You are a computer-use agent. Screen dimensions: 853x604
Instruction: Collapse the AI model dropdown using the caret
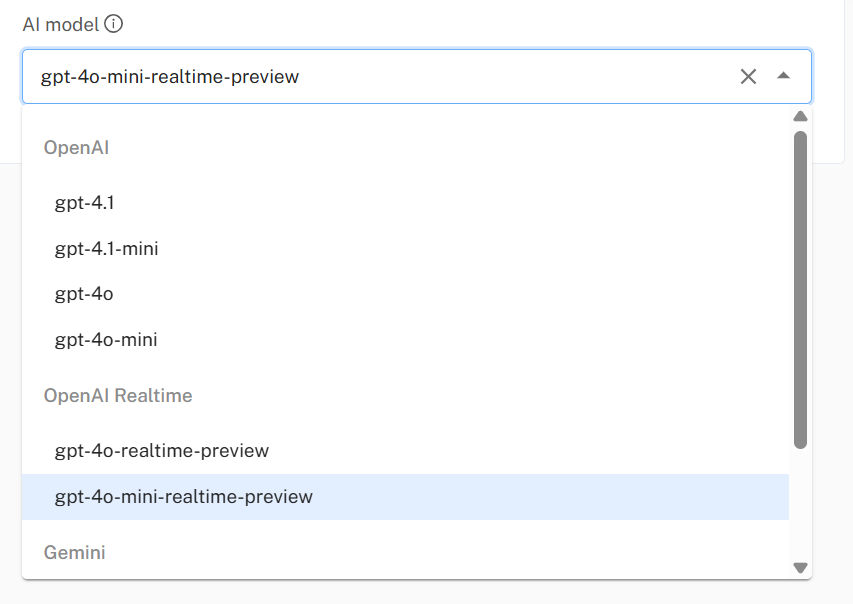coord(784,76)
